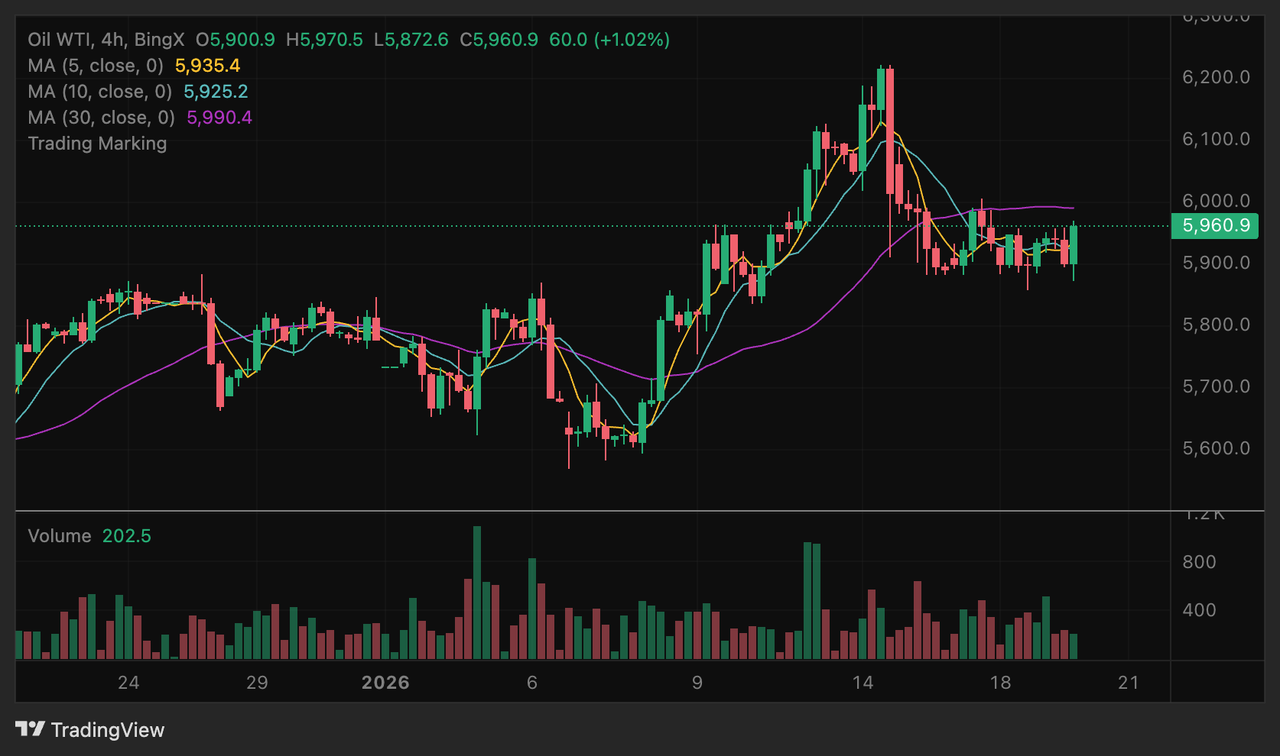This screenshot has height=756, width=1280.
Task: Click the yellow MA value 5,935.4
Action: click(208, 66)
